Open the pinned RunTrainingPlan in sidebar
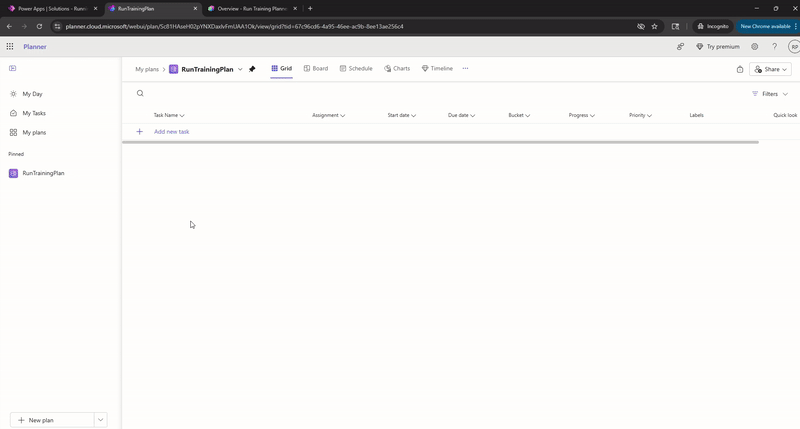This screenshot has width=800, height=429. point(43,173)
